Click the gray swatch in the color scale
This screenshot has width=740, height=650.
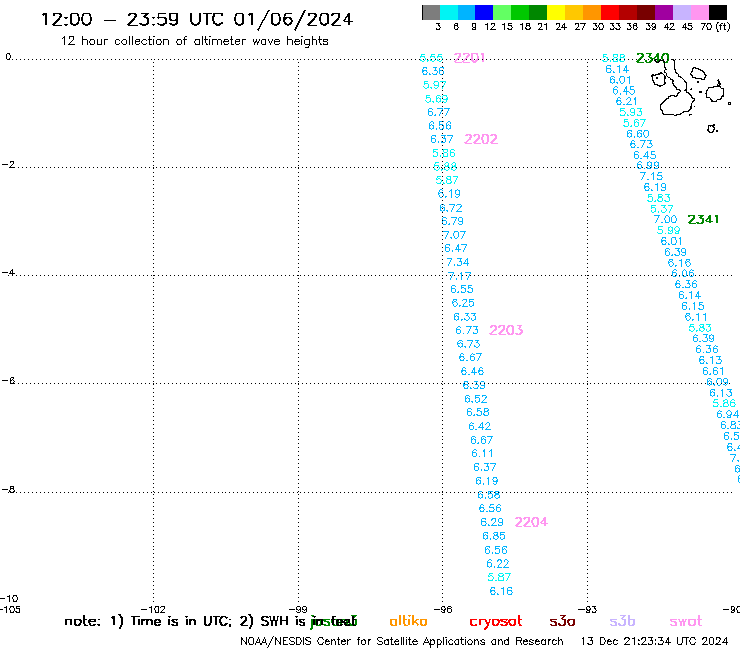coord(431,12)
